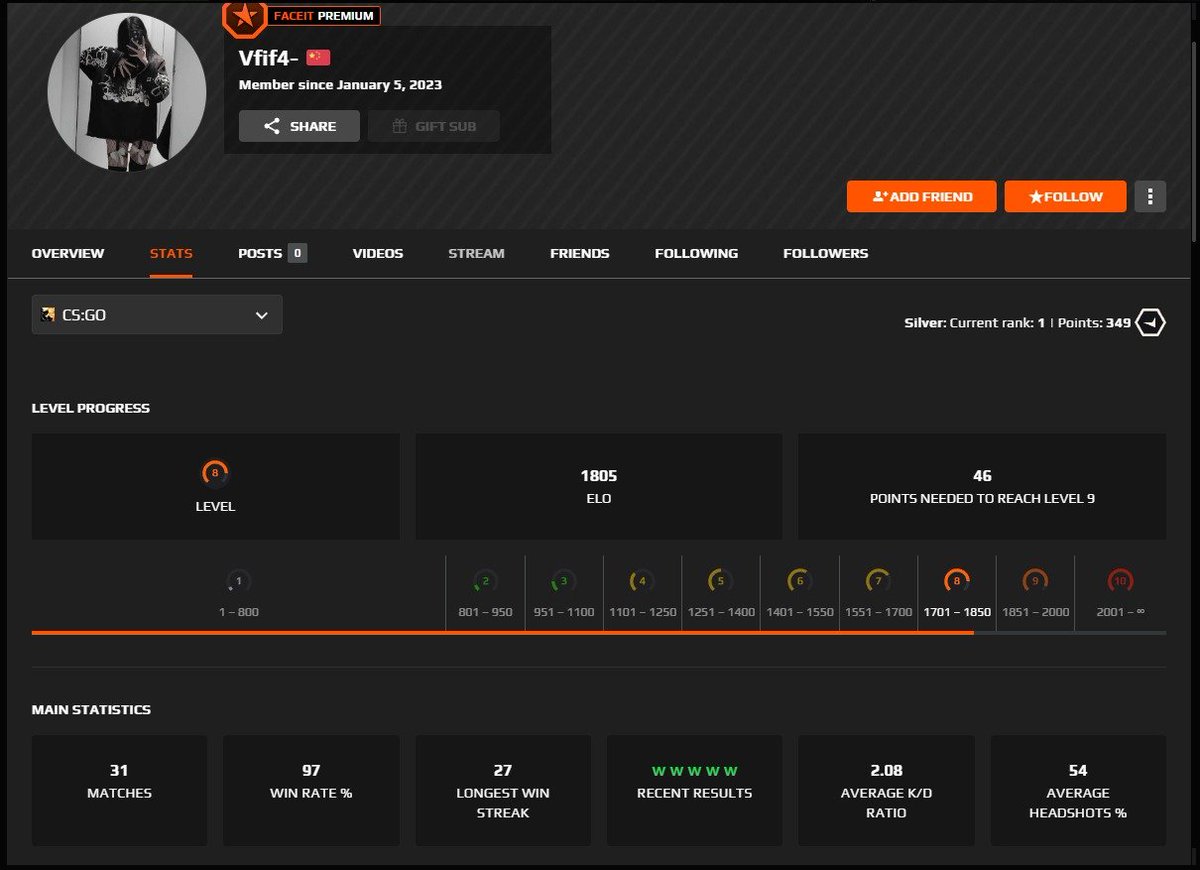Click the profile avatar picture
This screenshot has width=1200, height=870.
coord(127,91)
